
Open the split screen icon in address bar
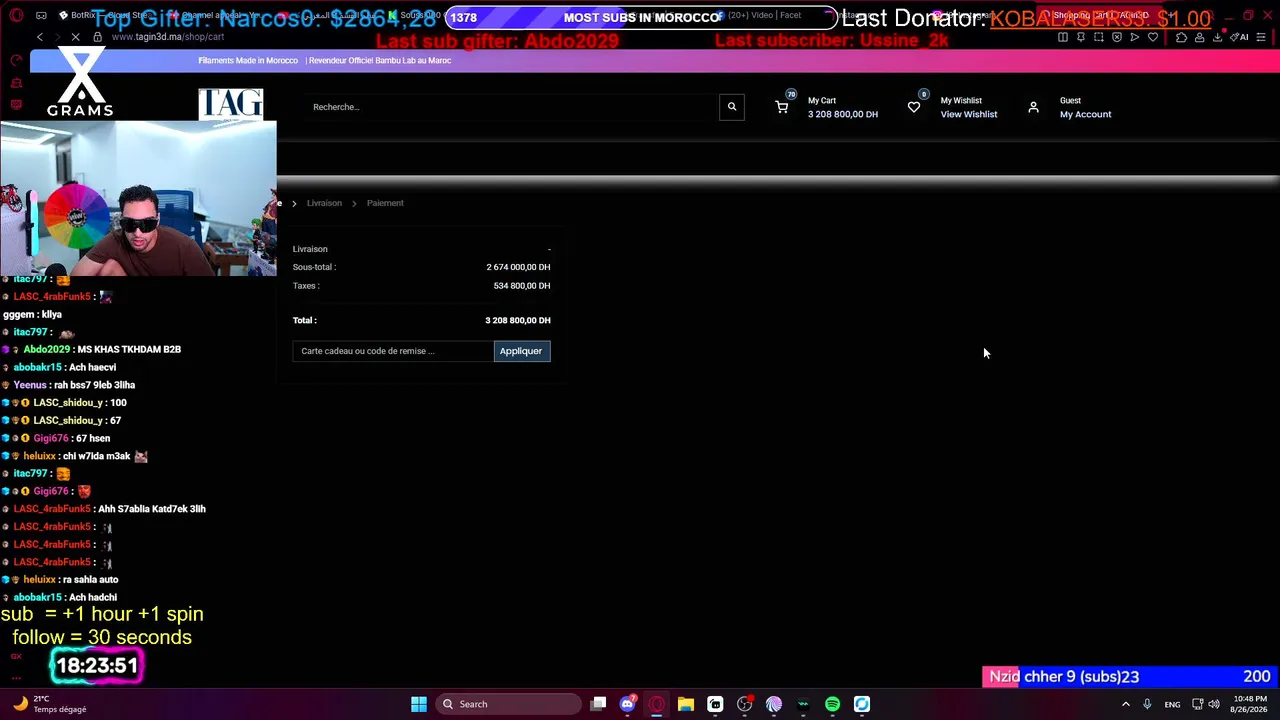click(1063, 37)
